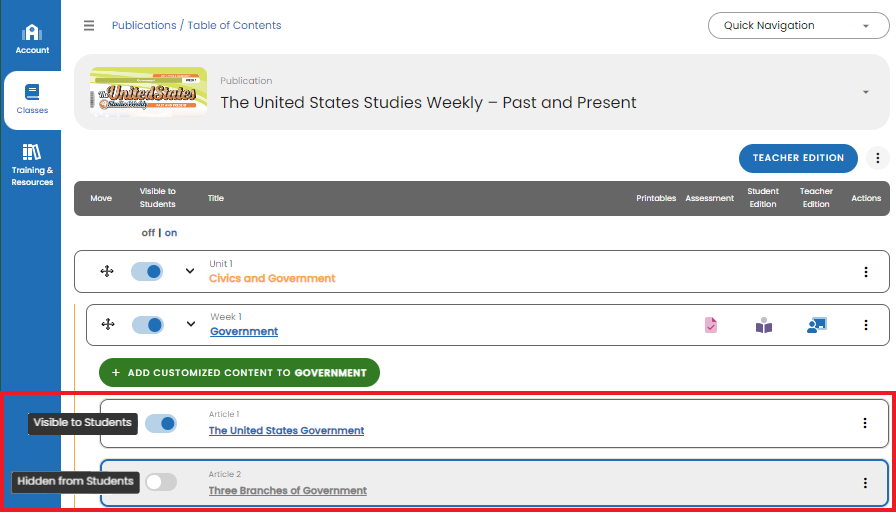
Task: Open the Classes section in sidebar
Action: pyautogui.click(x=32, y=100)
